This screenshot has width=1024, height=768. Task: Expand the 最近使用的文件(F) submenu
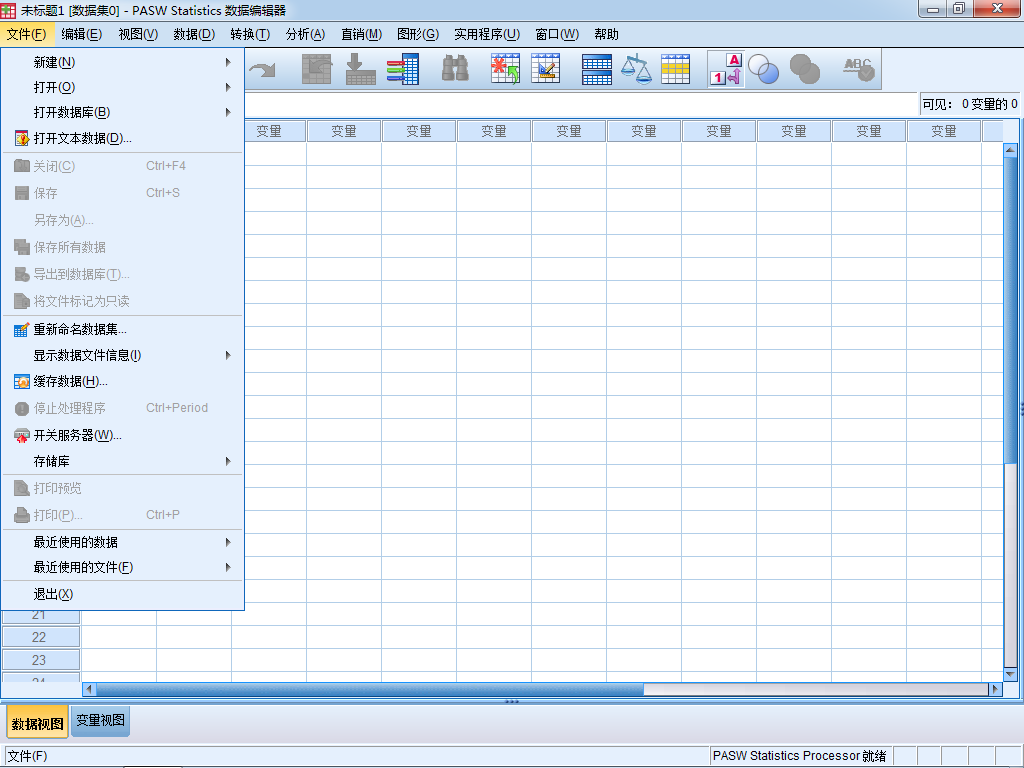point(123,567)
